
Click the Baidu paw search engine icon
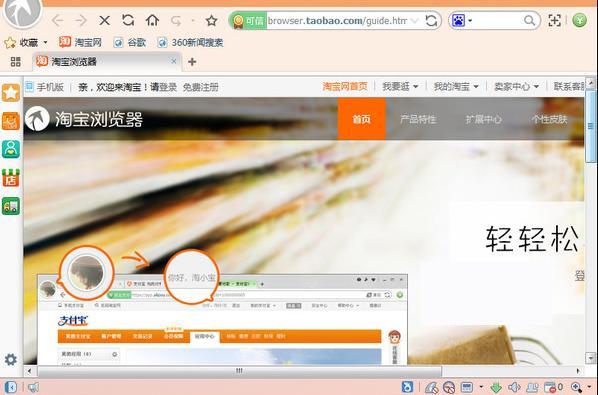coord(458,21)
